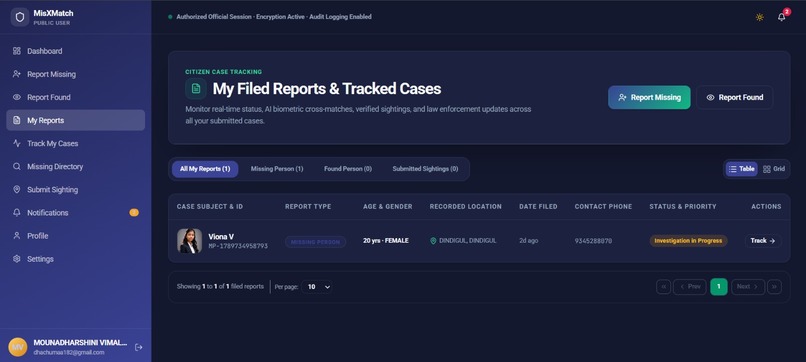Click the Authorized Official Session banner text

coord(274,17)
